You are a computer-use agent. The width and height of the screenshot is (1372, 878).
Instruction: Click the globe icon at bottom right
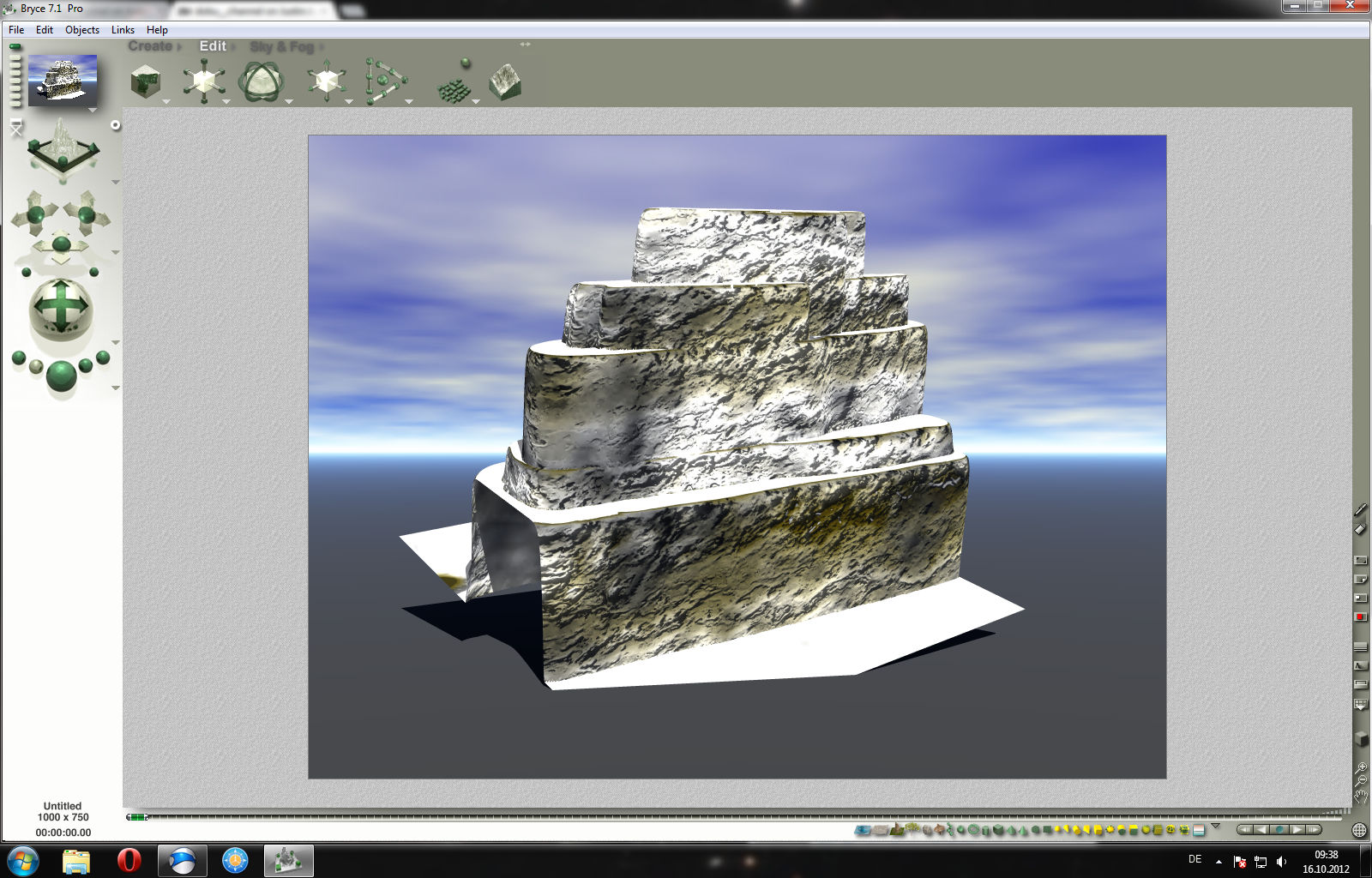tap(1358, 830)
